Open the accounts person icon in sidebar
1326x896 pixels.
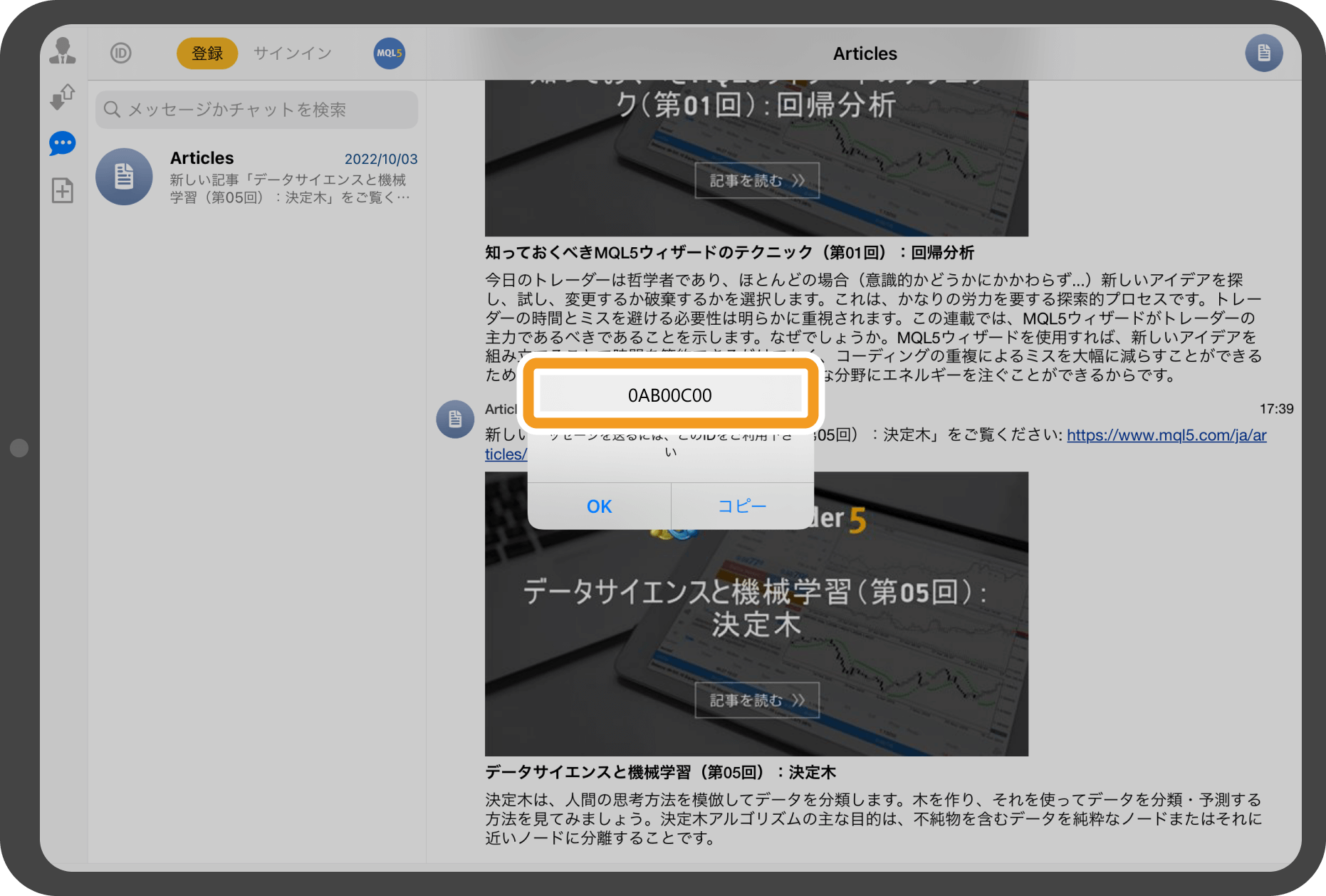(x=63, y=51)
